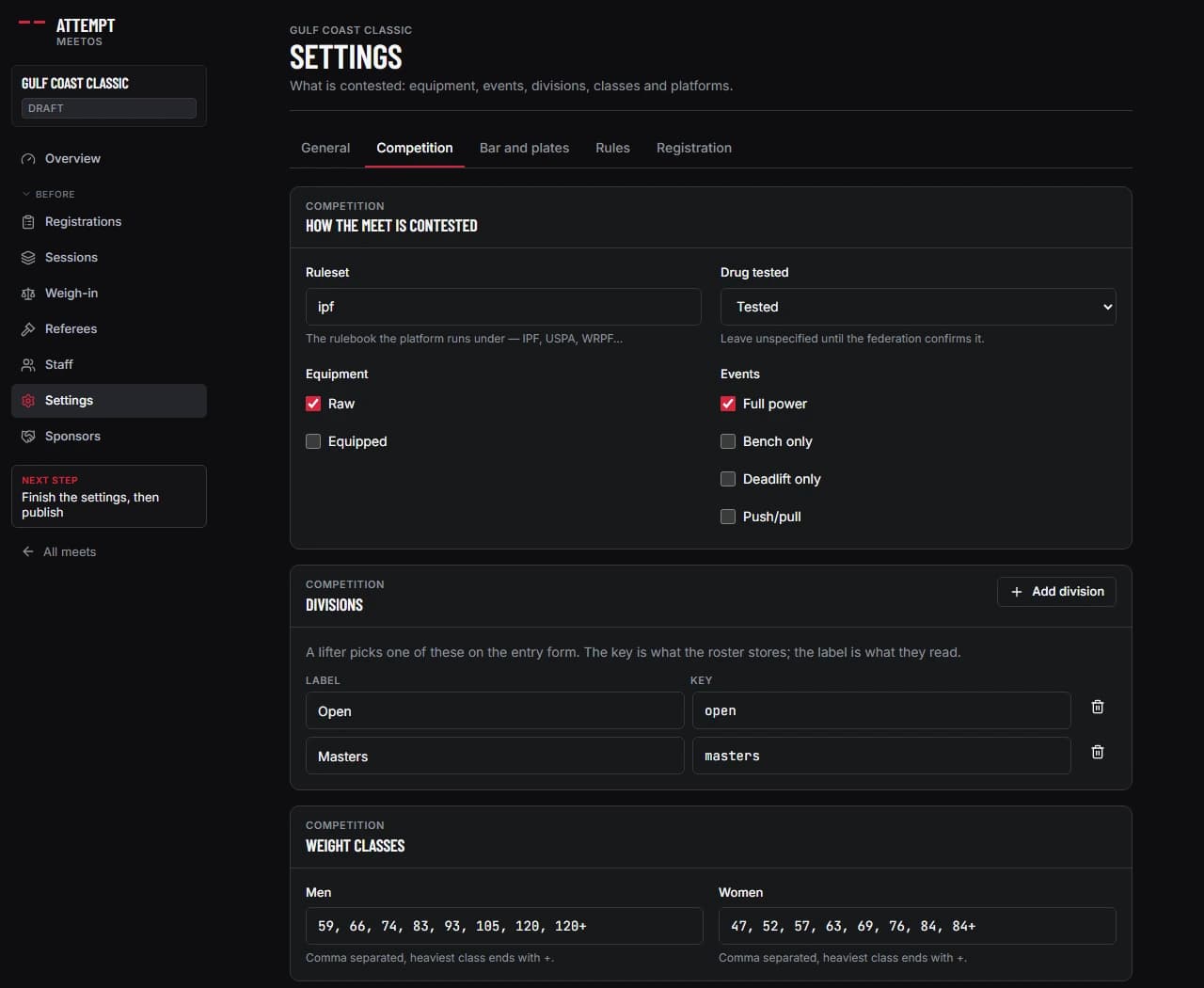This screenshot has width=1204, height=988.
Task: Go to Sessions page
Action: pyautogui.click(x=109, y=258)
